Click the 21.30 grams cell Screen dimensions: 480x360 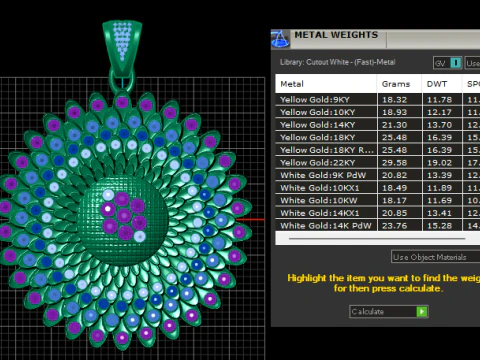click(400, 125)
